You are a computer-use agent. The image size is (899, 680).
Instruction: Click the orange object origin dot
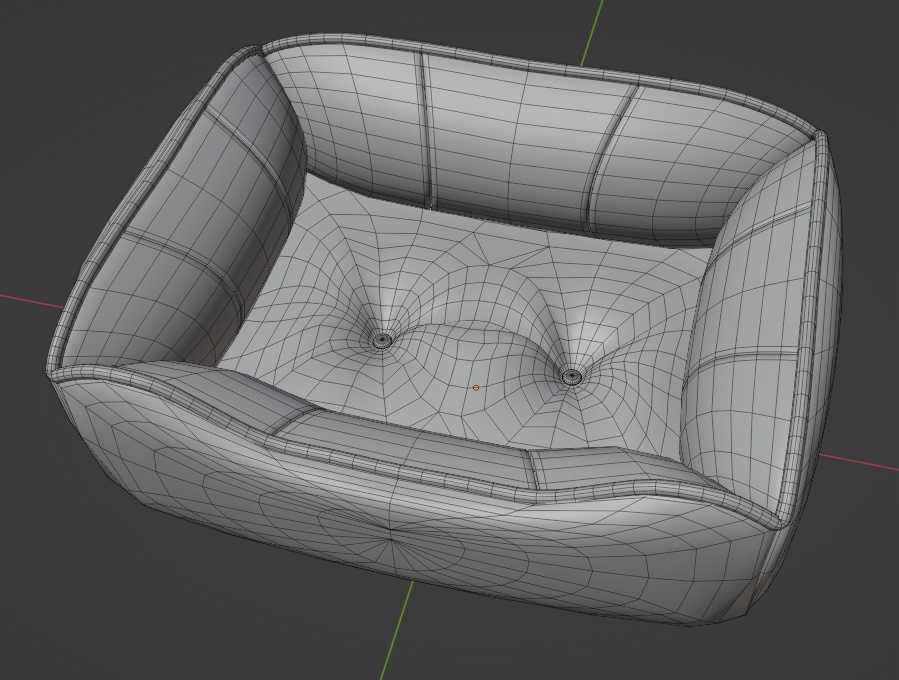[x=476, y=388]
